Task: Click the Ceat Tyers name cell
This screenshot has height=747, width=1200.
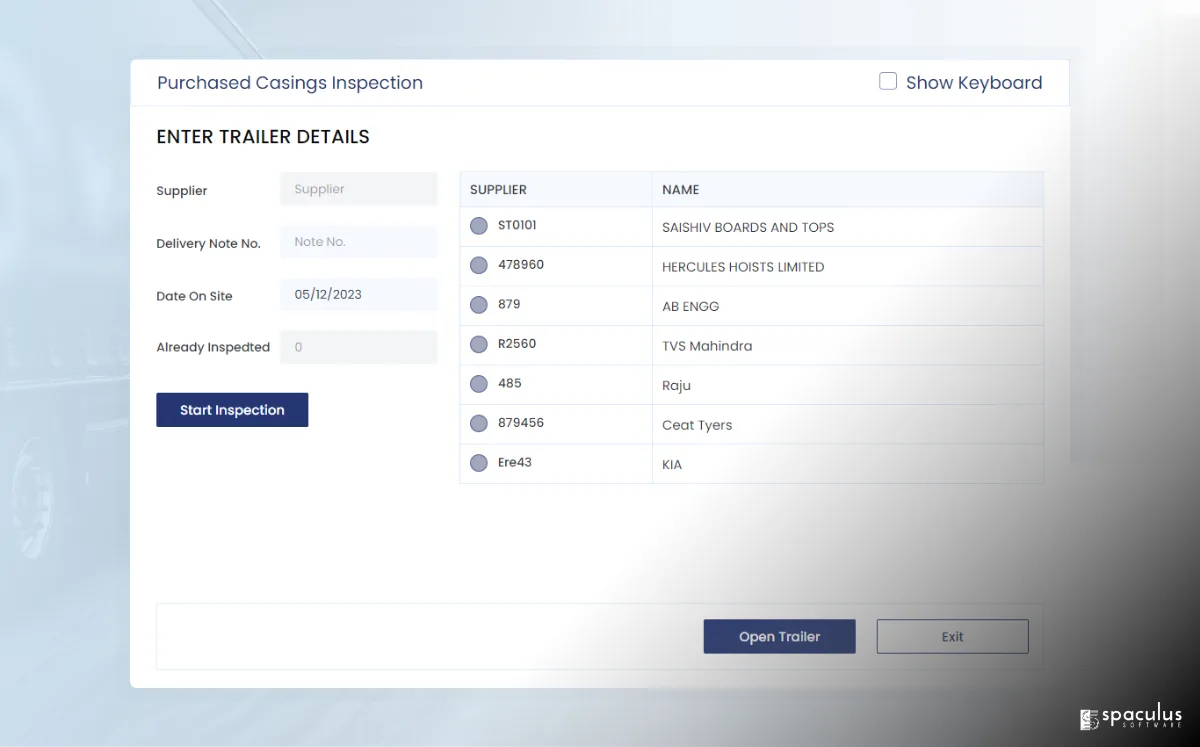Action: (x=697, y=425)
